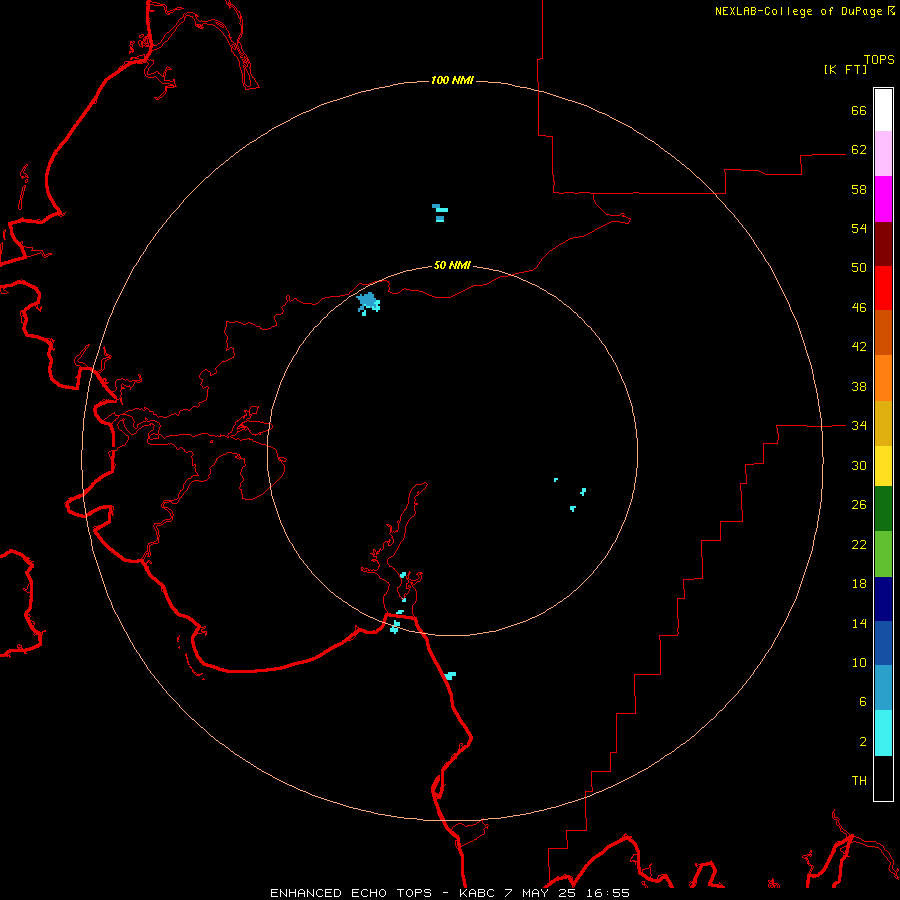This screenshot has height=900, width=900.
Task: Click the dark red legend band
Action: pos(883,243)
